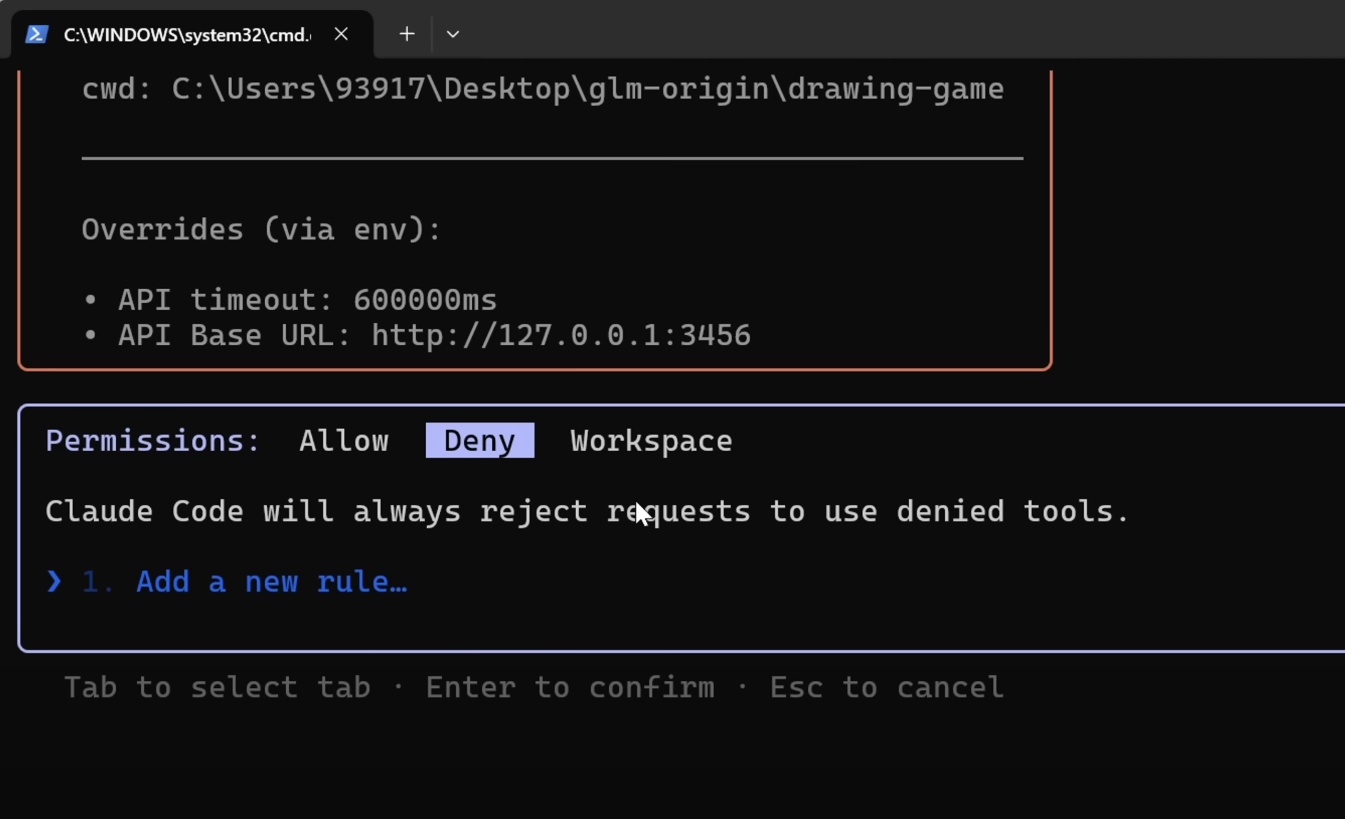Viewport: 1345px width, 819px height.
Task: Click the "Tab to select tab" hint
Action: point(217,688)
